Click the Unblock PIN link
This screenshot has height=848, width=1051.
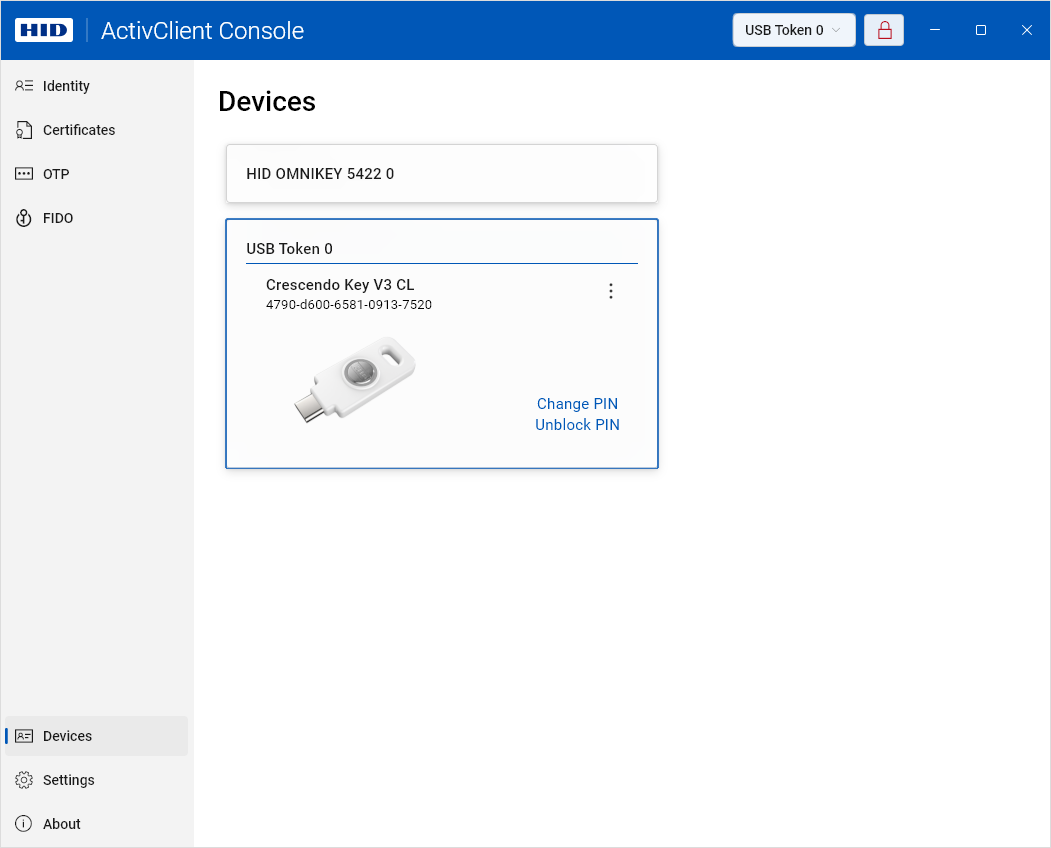[577, 425]
